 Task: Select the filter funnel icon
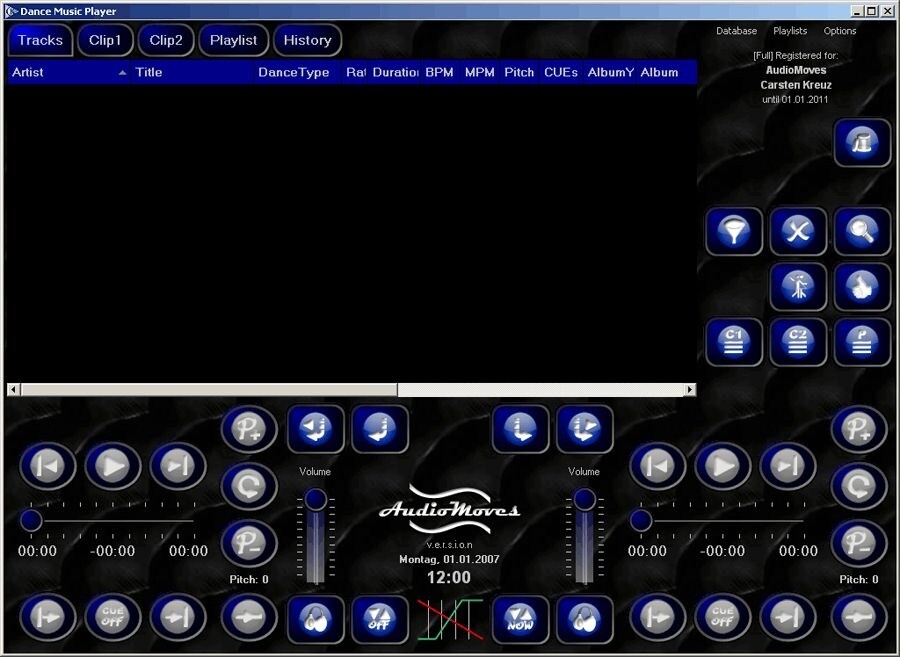734,231
